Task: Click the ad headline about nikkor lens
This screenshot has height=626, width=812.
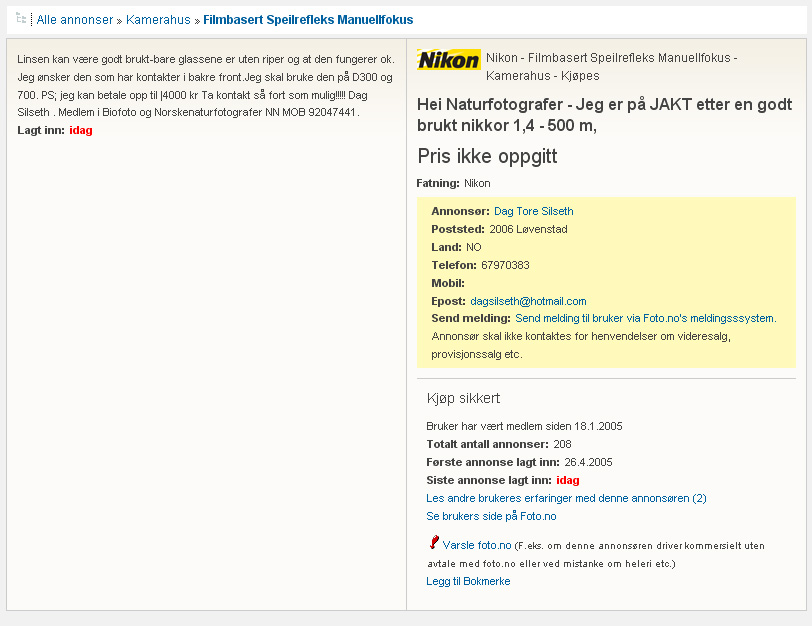Action: click(x=604, y=115)
